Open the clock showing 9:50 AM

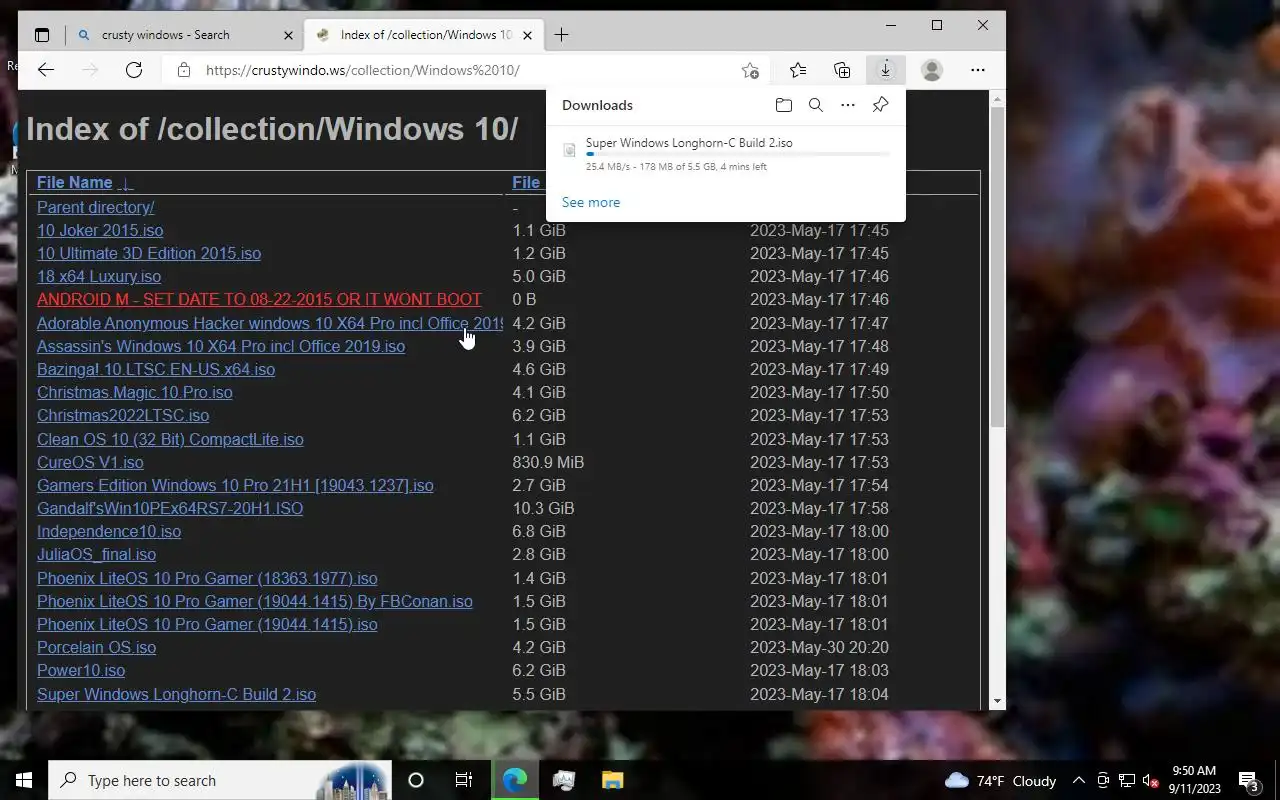click(1195, 780)
